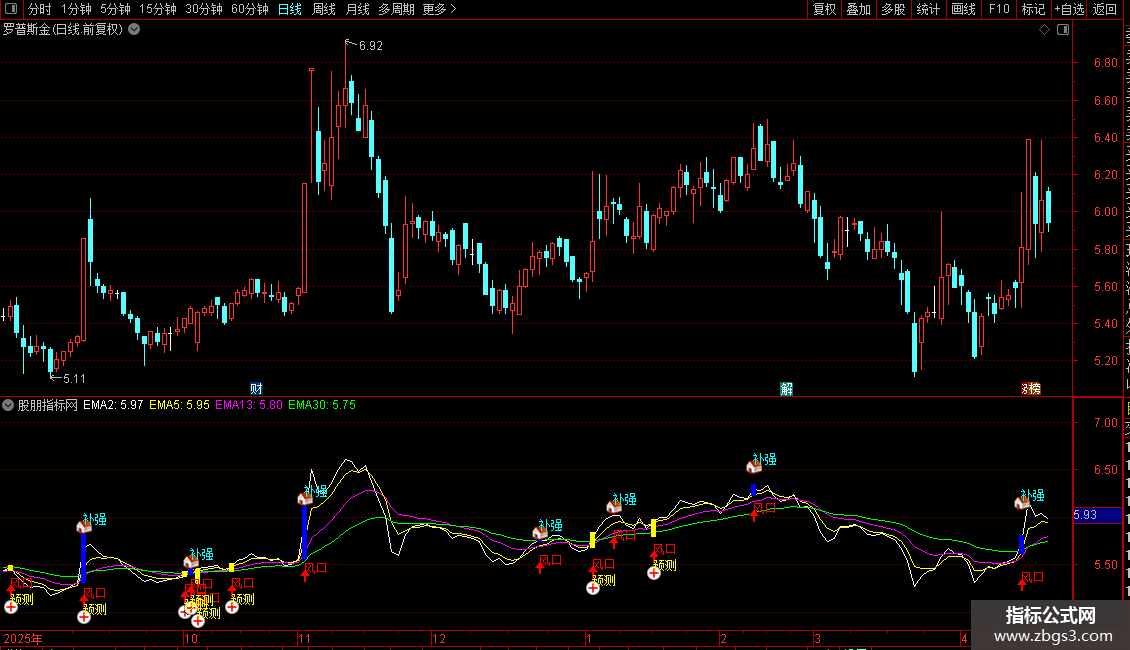Switch to 分时 intraday view
1130x650 pixels.
tap(39, 9)
